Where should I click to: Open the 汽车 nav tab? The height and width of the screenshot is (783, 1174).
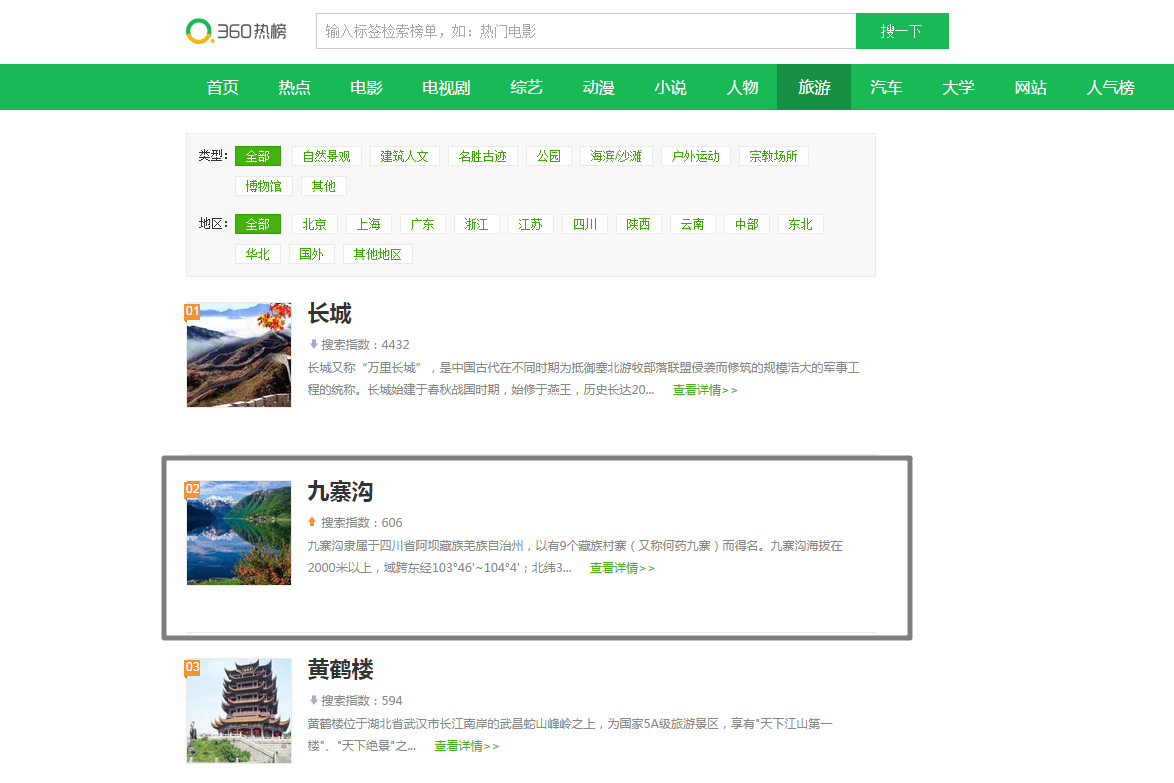pyautogui.click(x=886, y=88)
